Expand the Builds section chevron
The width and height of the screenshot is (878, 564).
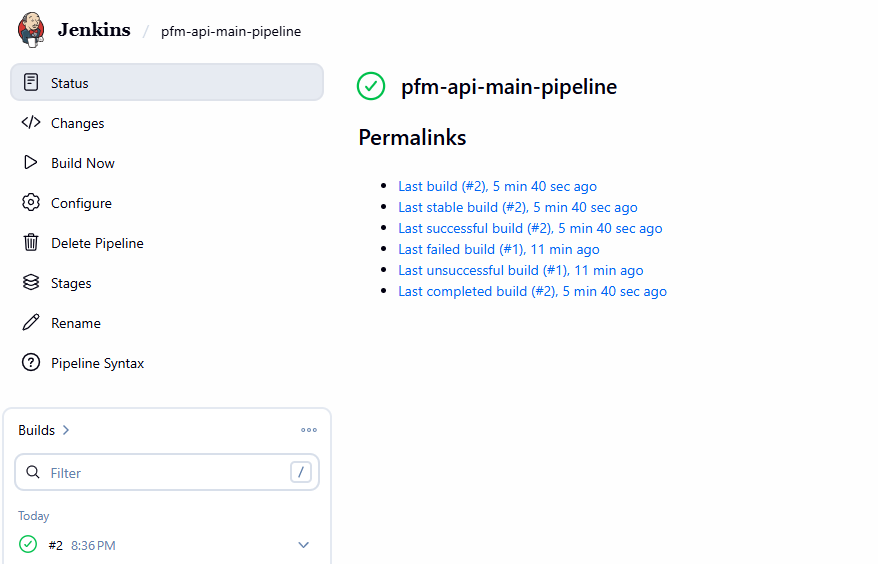(x=66, y=430)
